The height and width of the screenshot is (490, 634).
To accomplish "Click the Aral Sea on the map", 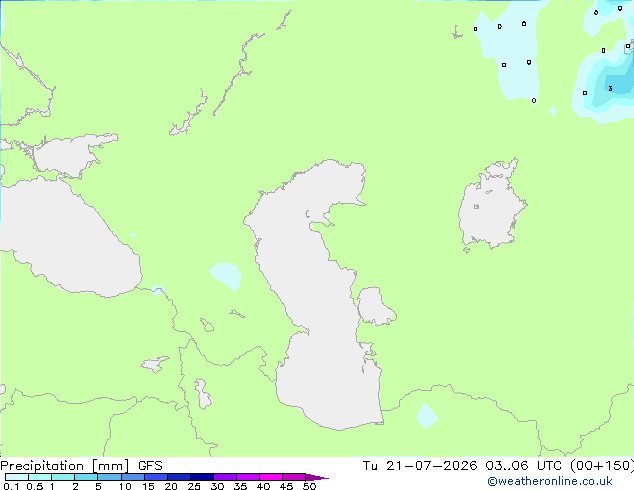I will [491, 206].
